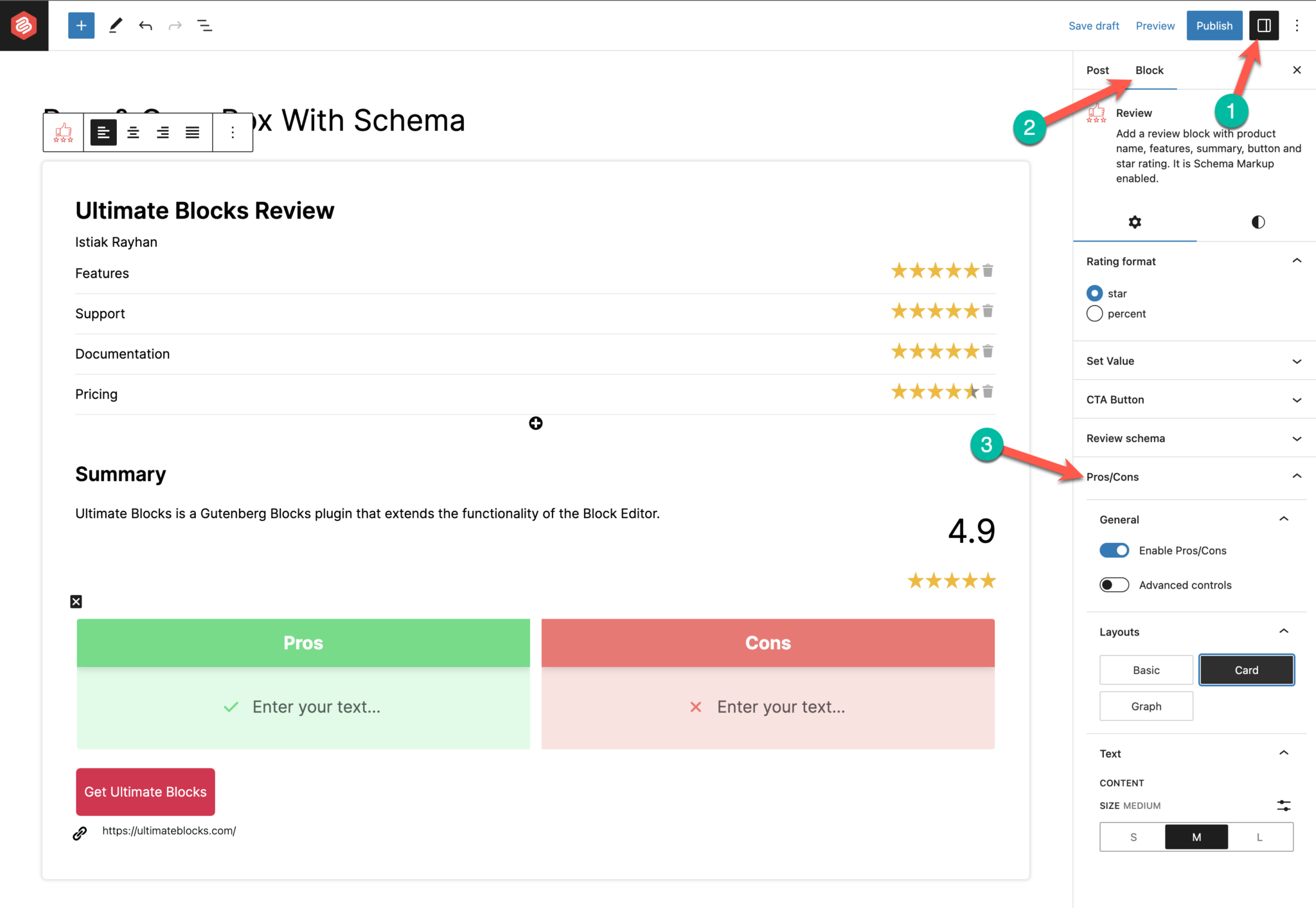This screenshot has width=1316, height=908.
Task: Open the editor options three-dot menu
Action: pyautogui.click(x=1297, y=26)
